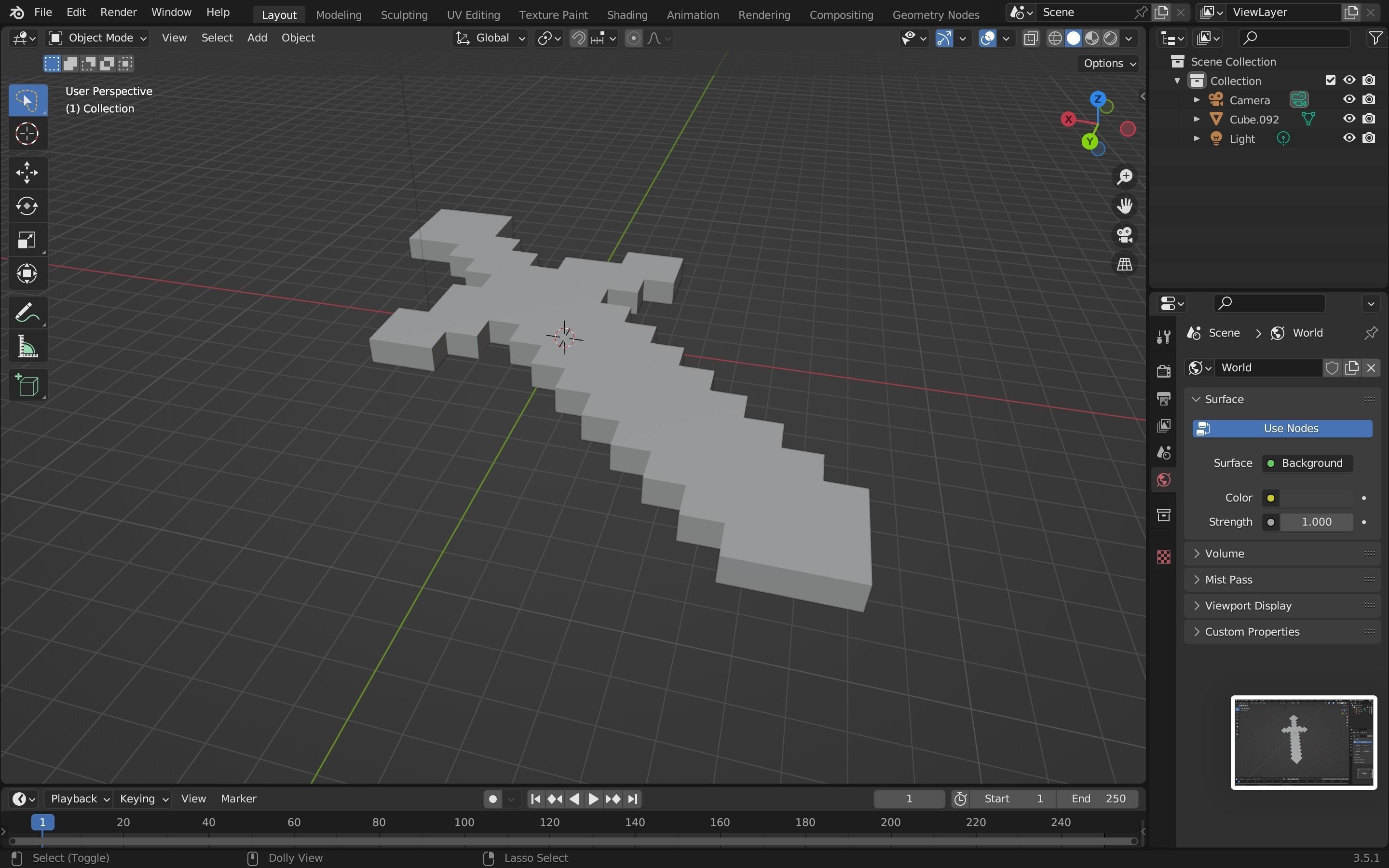Expand the Cube.092 item in outliner
Screen dimensions: 1389x868
click(1197, 119)
